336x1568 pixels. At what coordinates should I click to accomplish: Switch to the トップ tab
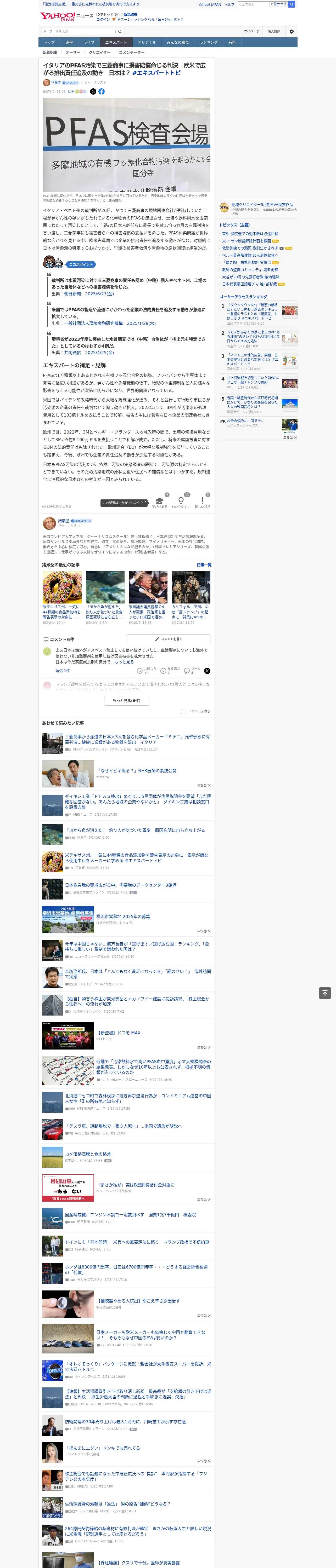coord(49,43)
